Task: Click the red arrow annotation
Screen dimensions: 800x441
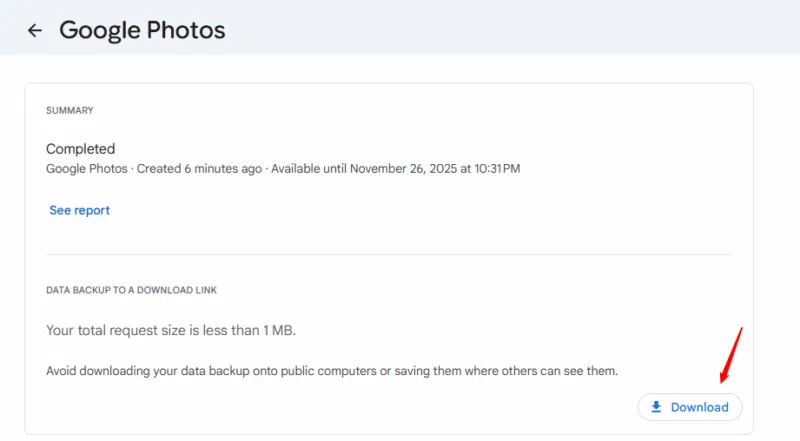Action: point(731,355)
